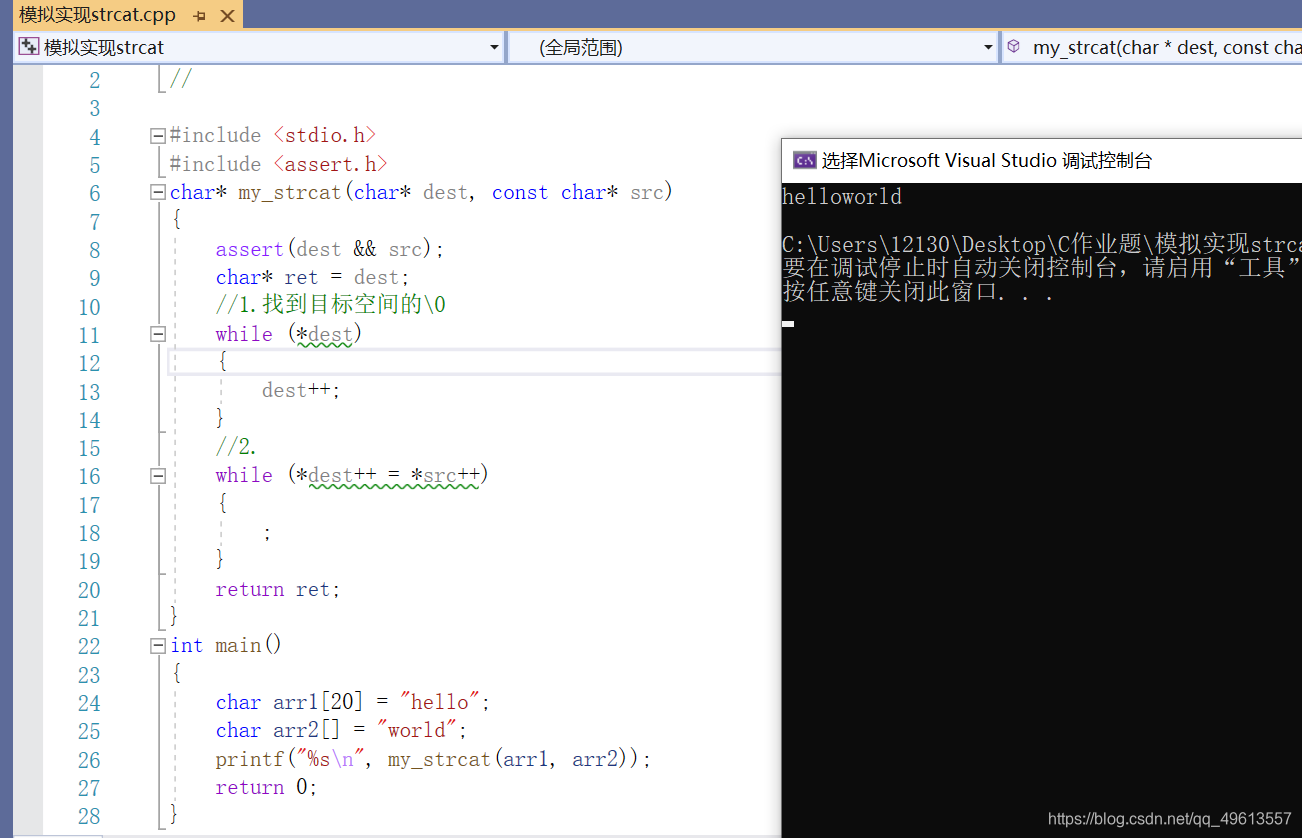Viewport: 1302px width, 838px height.
Task: Click the assert(dest && src) statement
Action: (x=329, y=249)
